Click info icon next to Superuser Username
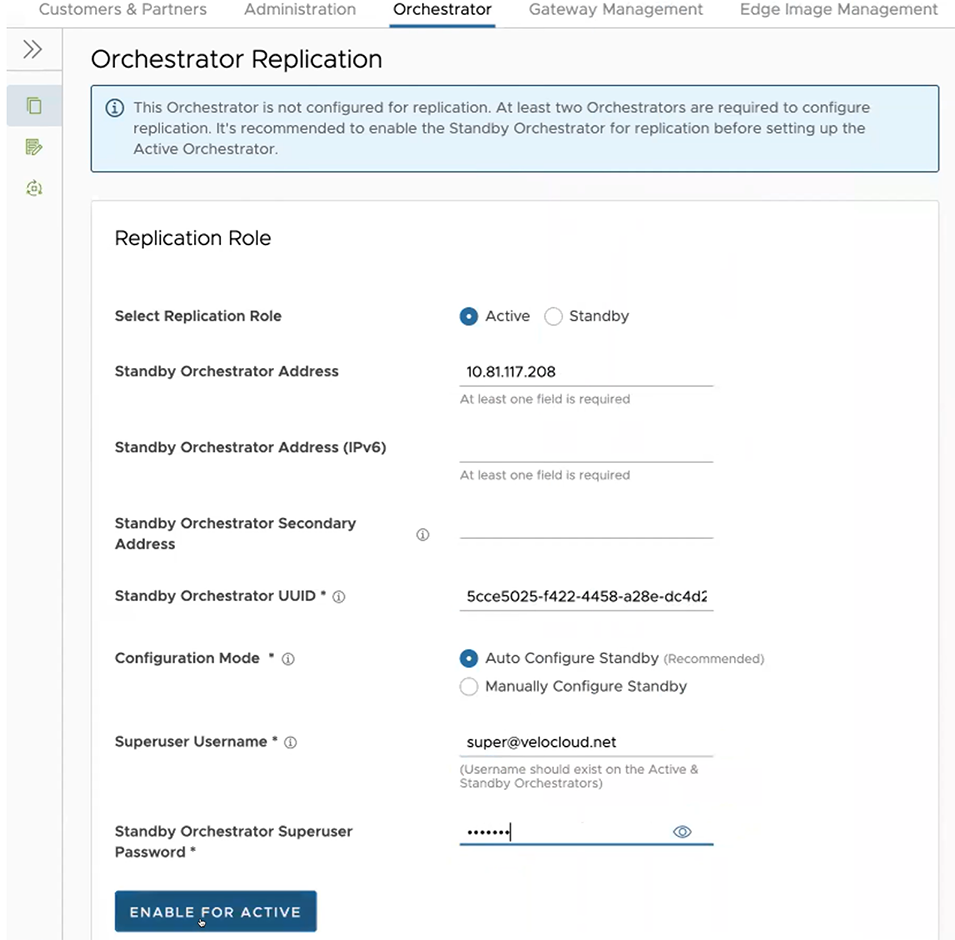Image resolution: width=955 pixels, height=940 pixels. (x=291, y=743)
